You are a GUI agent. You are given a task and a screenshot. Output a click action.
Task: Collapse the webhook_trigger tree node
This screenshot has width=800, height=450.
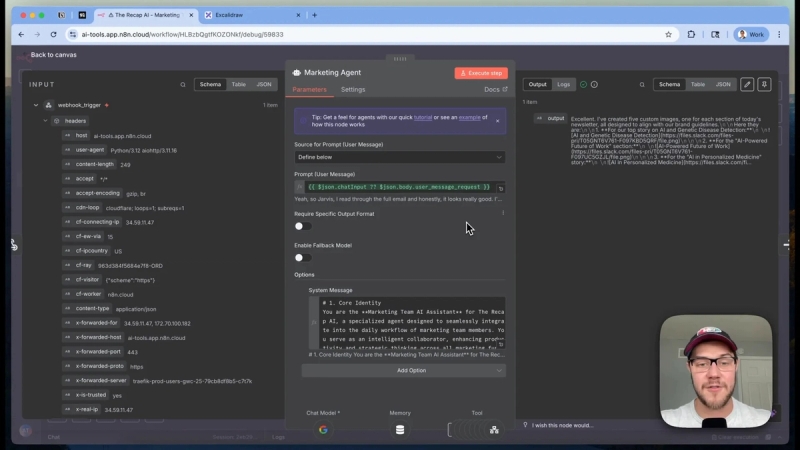36,105
